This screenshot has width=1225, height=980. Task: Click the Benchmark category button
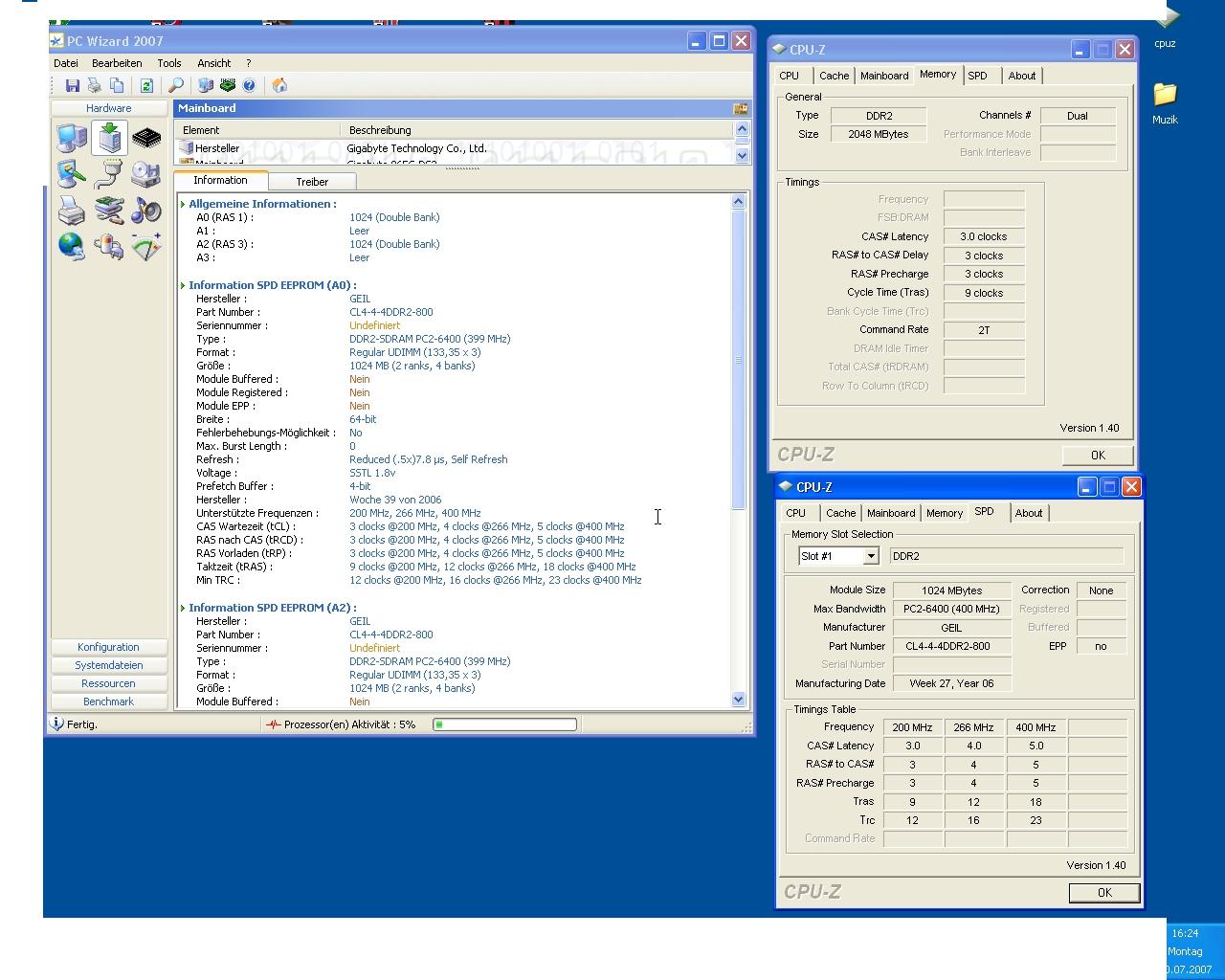tap(108, 702)
